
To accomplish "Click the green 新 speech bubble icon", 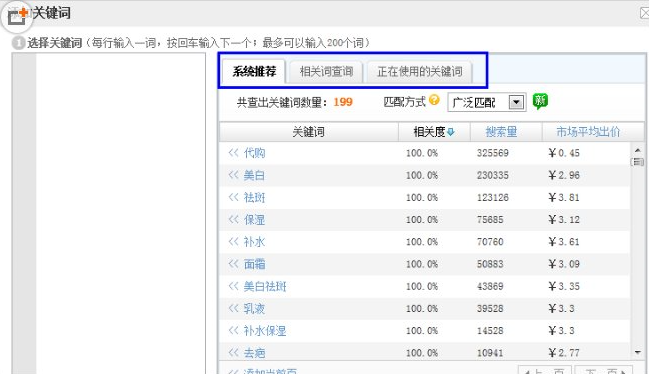I will pyautogui.click(x=540, y=101).
